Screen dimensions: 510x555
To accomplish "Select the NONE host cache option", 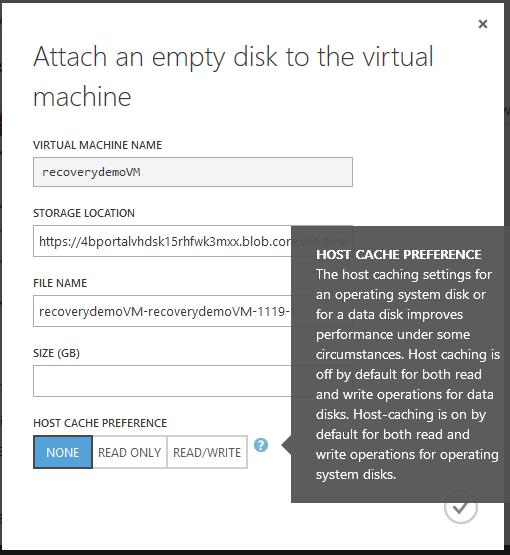I will click(x=63, y=452).
